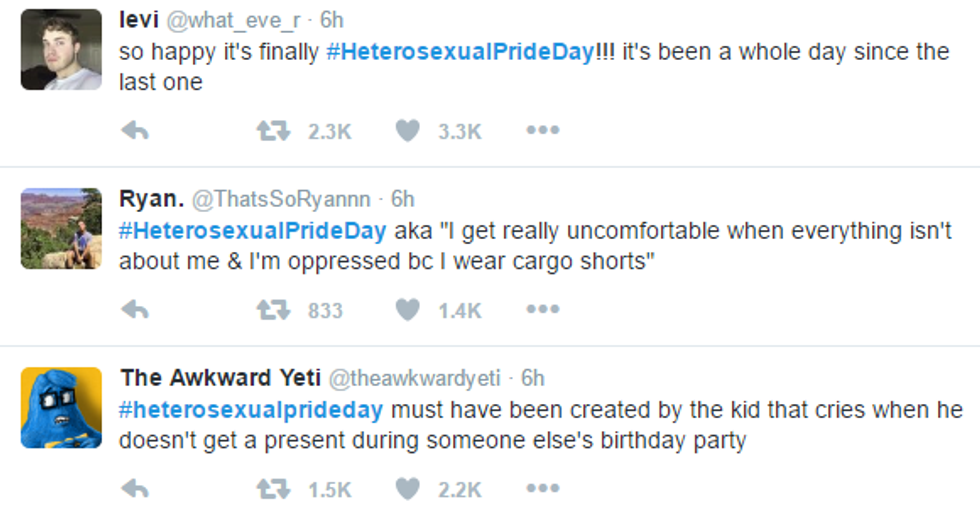Show more options on Awkward Yeti's tweet
980x517 pixels.
(x=542, y=489)
